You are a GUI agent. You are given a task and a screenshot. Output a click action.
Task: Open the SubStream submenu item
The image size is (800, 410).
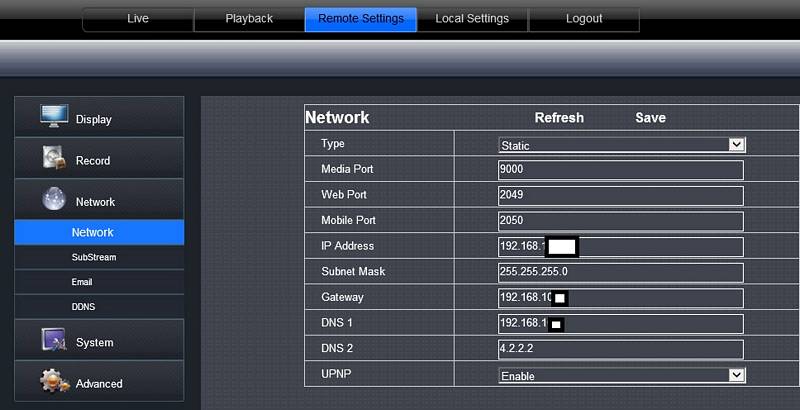point(94,257)
